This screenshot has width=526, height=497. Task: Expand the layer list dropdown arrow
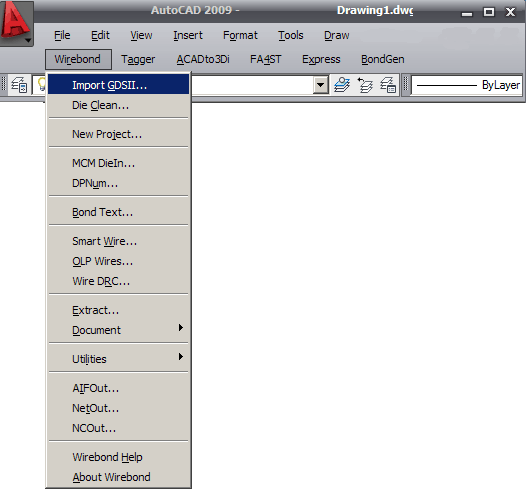[x=320, y=85]
